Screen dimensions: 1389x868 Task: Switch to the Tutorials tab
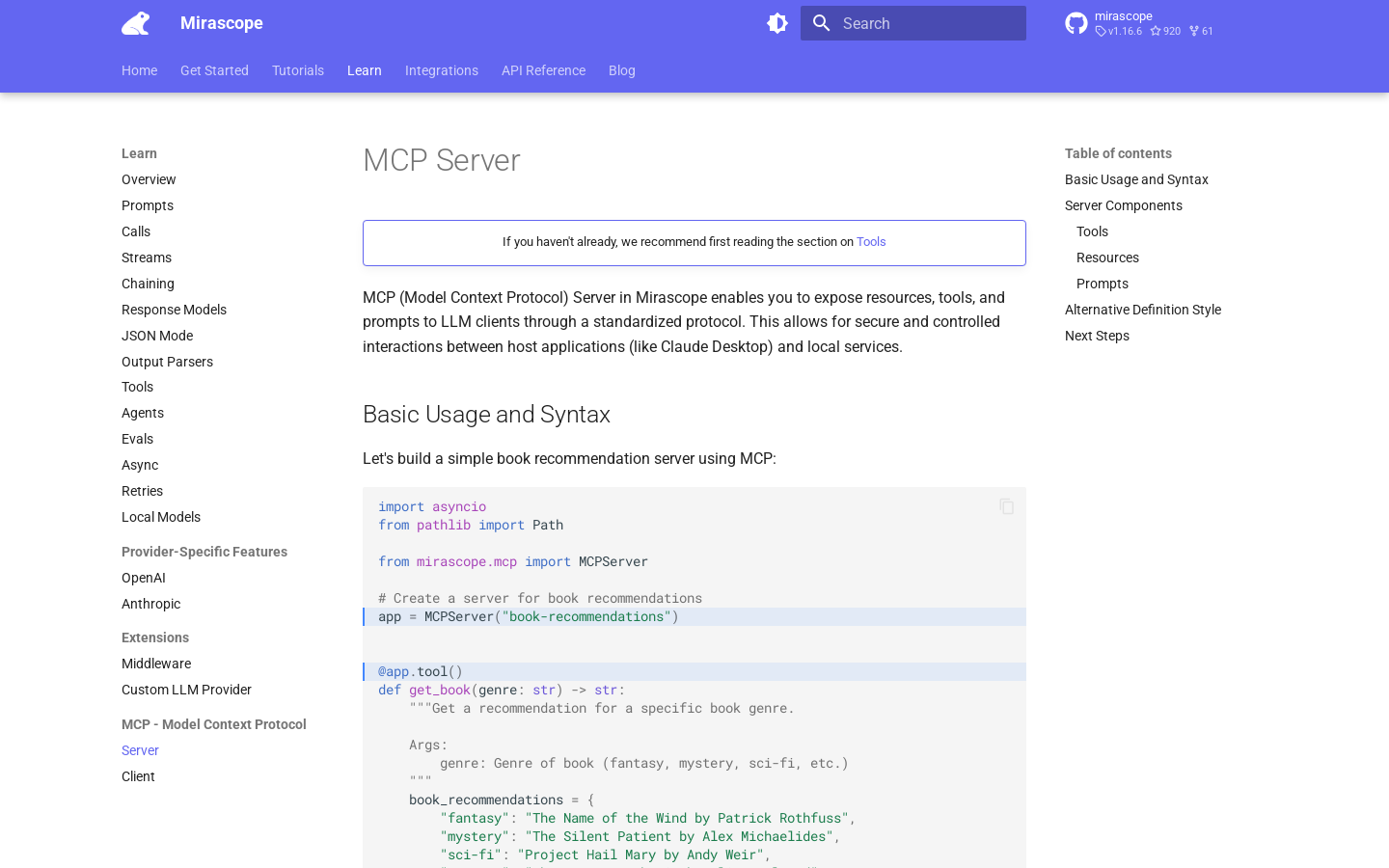[x=298, y=70]
